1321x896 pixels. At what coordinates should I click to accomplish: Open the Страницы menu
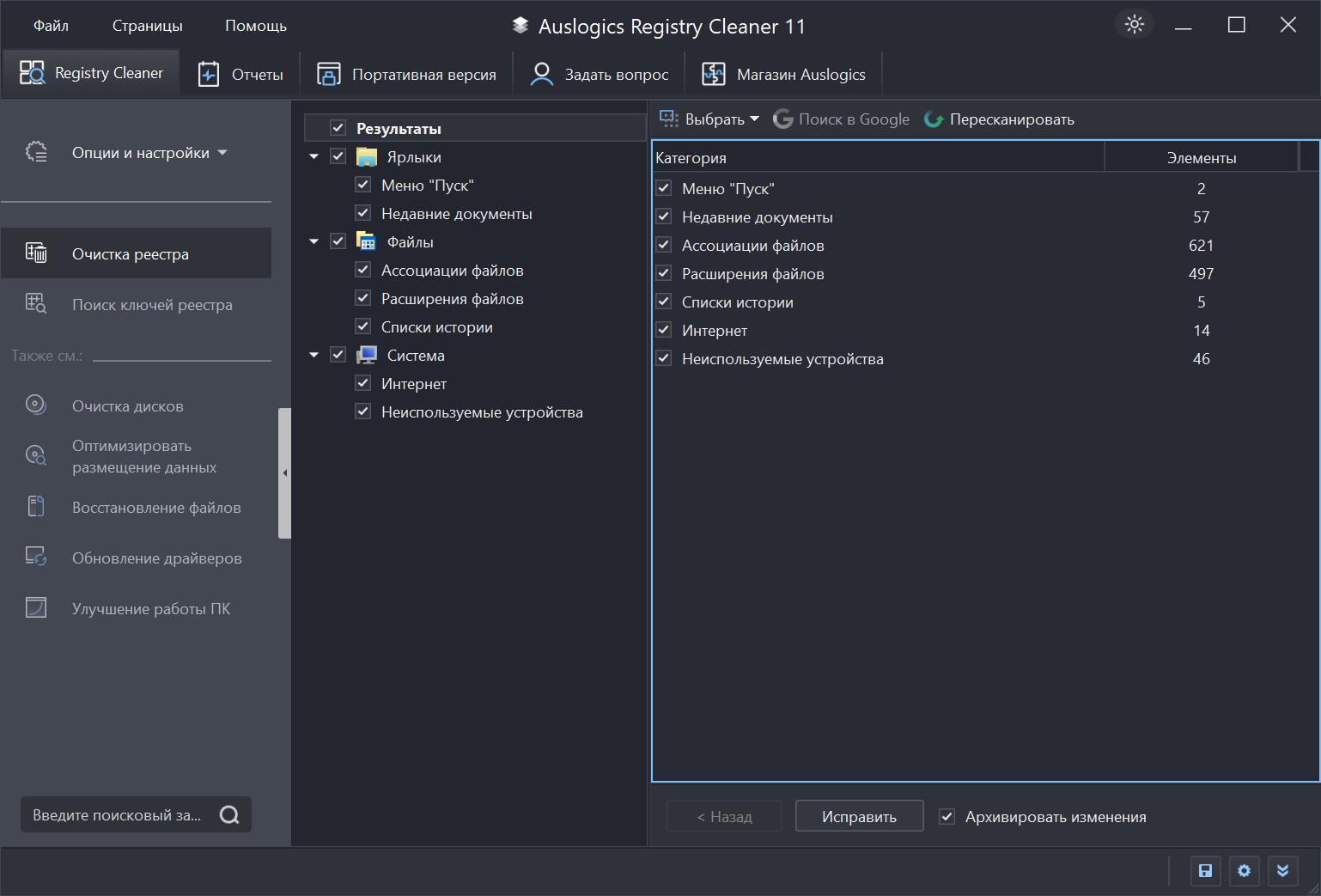click(x=147, y=26)
